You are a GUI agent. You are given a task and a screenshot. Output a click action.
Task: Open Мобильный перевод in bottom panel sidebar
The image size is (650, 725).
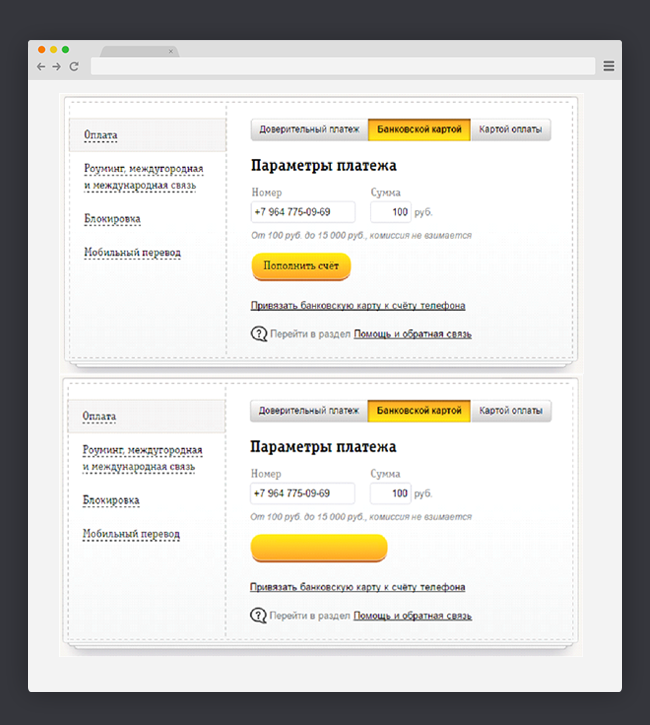[131, 534]
